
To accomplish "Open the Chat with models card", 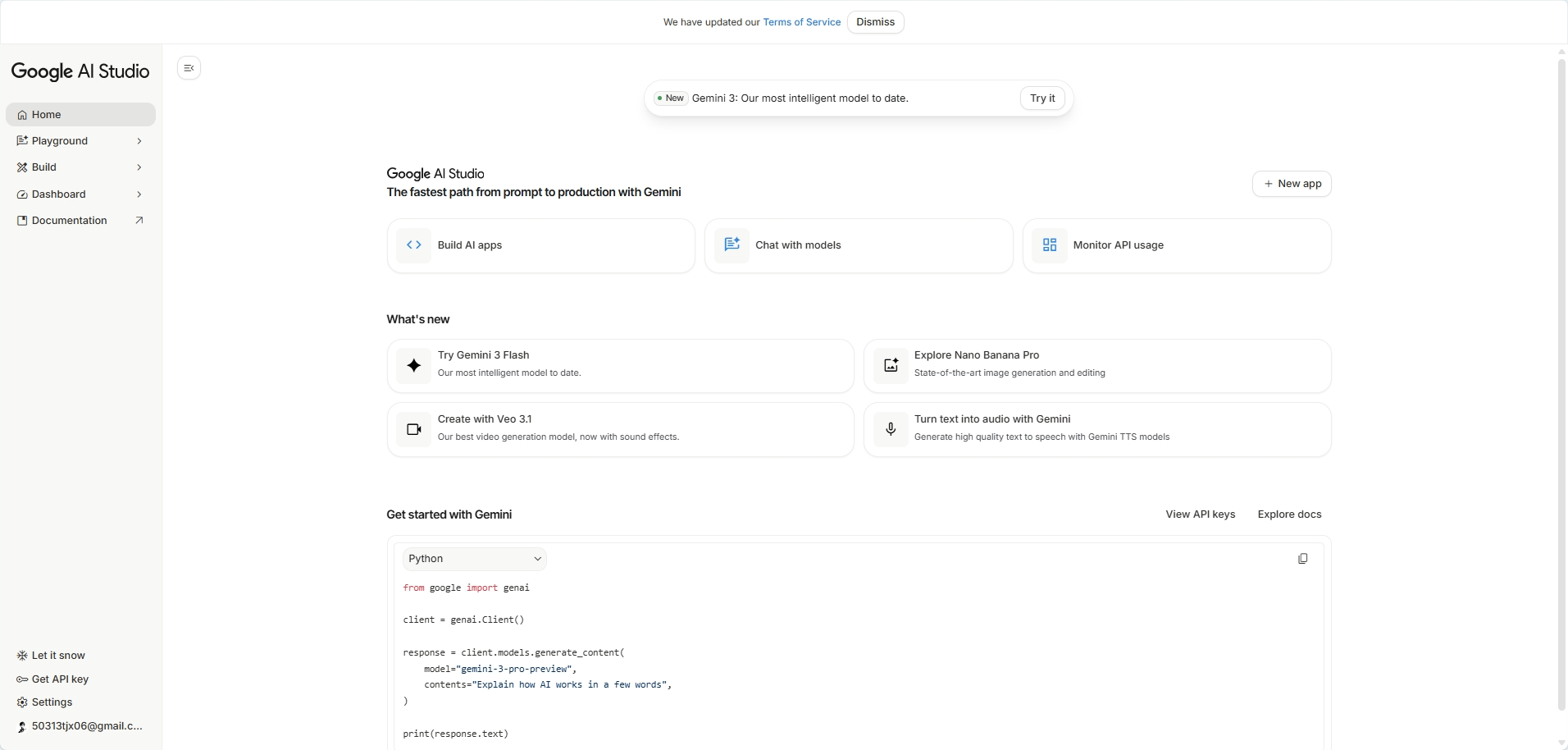I will pos(859,245).
